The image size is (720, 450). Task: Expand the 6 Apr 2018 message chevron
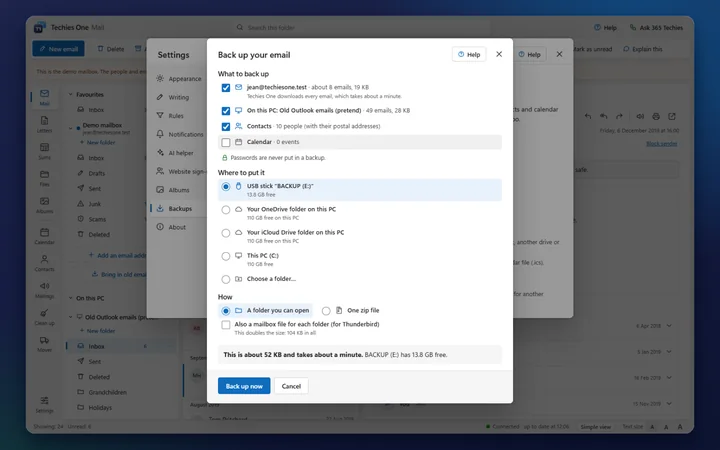(669, 326)
